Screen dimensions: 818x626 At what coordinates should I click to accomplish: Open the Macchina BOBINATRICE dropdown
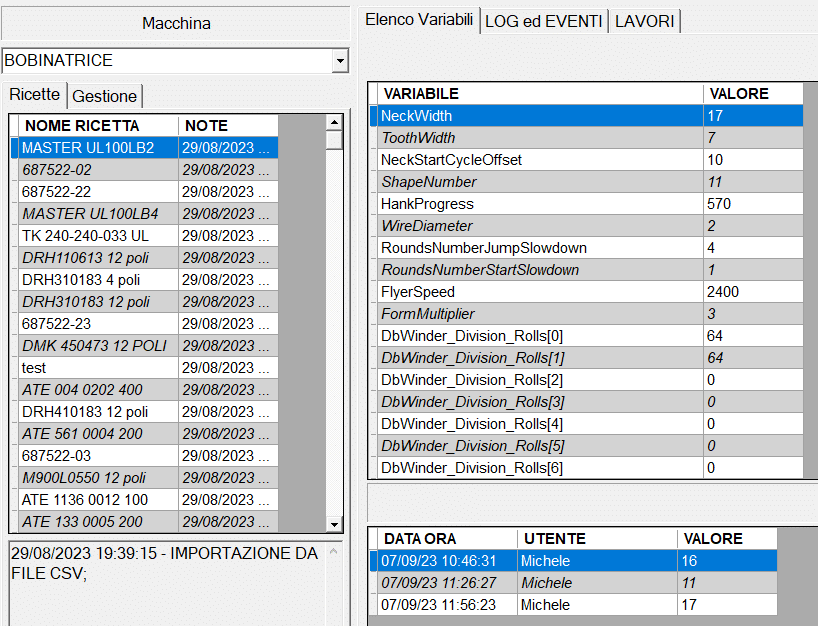pyautogui.click(x=341, y=61)
